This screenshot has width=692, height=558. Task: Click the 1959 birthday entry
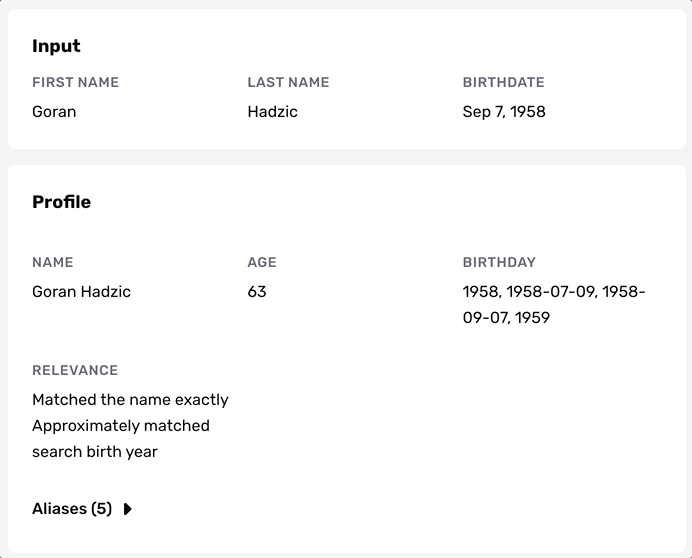click(x=530, y=318)
